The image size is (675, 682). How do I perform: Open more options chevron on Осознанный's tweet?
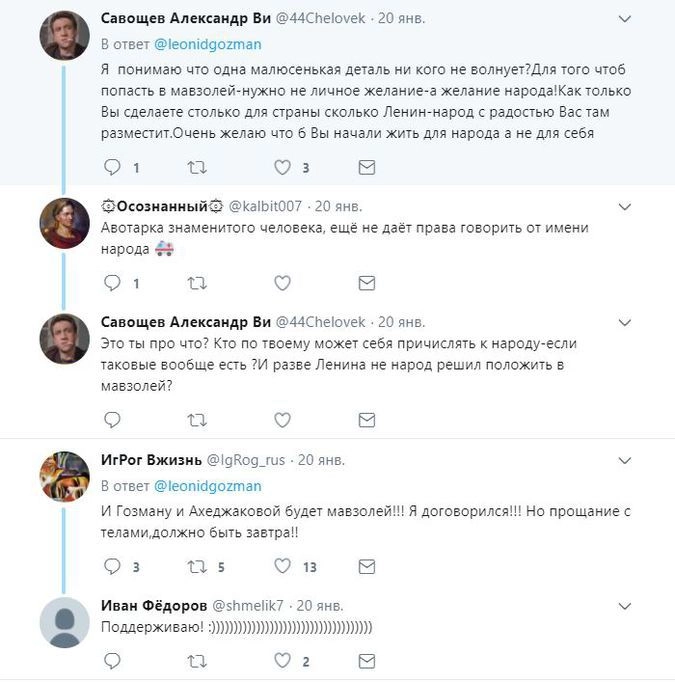point(625,207)
